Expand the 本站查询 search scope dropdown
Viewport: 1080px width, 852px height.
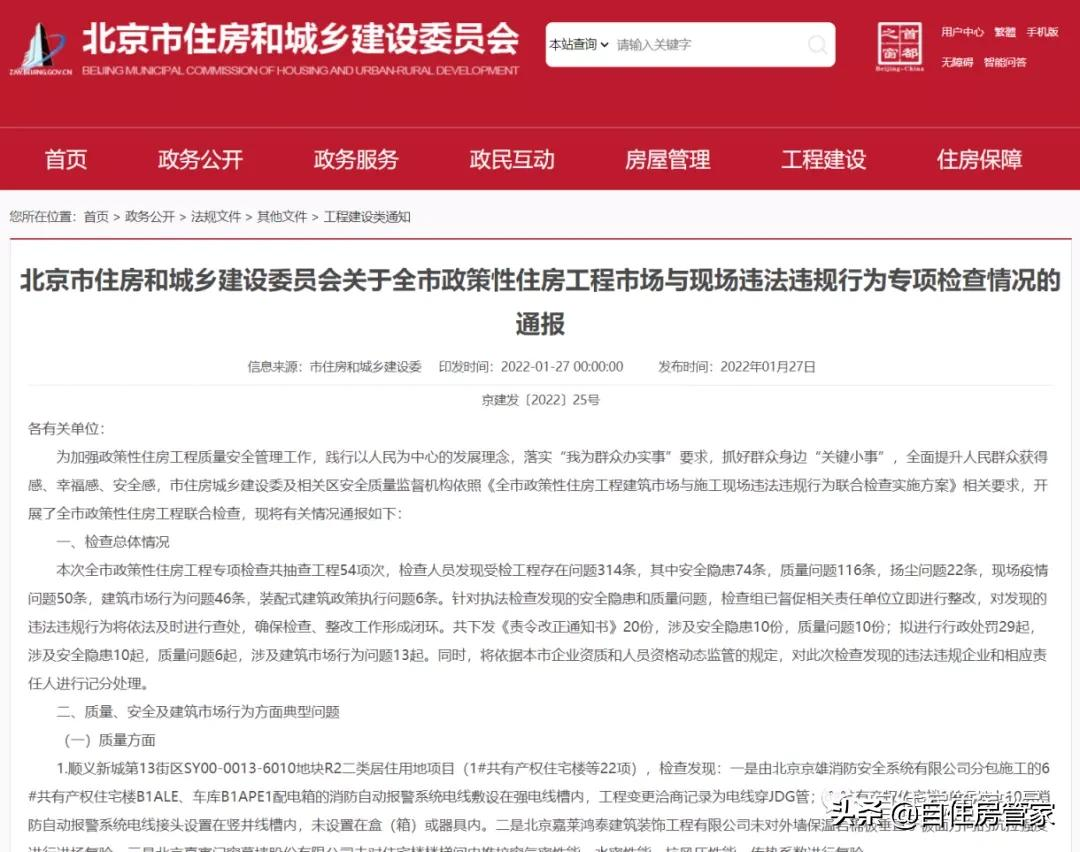(x=579, y=45)
